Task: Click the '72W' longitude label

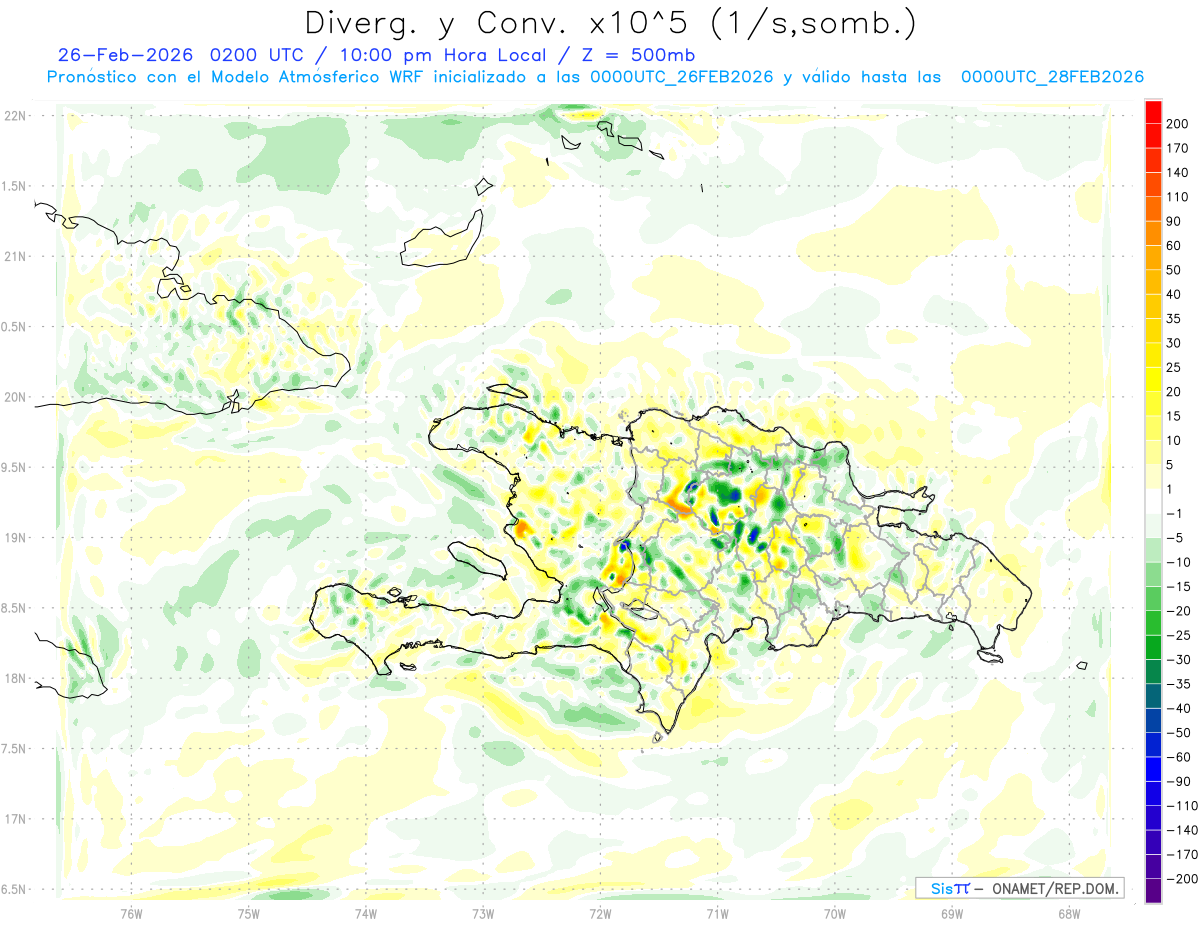Action: coord(600,912)
